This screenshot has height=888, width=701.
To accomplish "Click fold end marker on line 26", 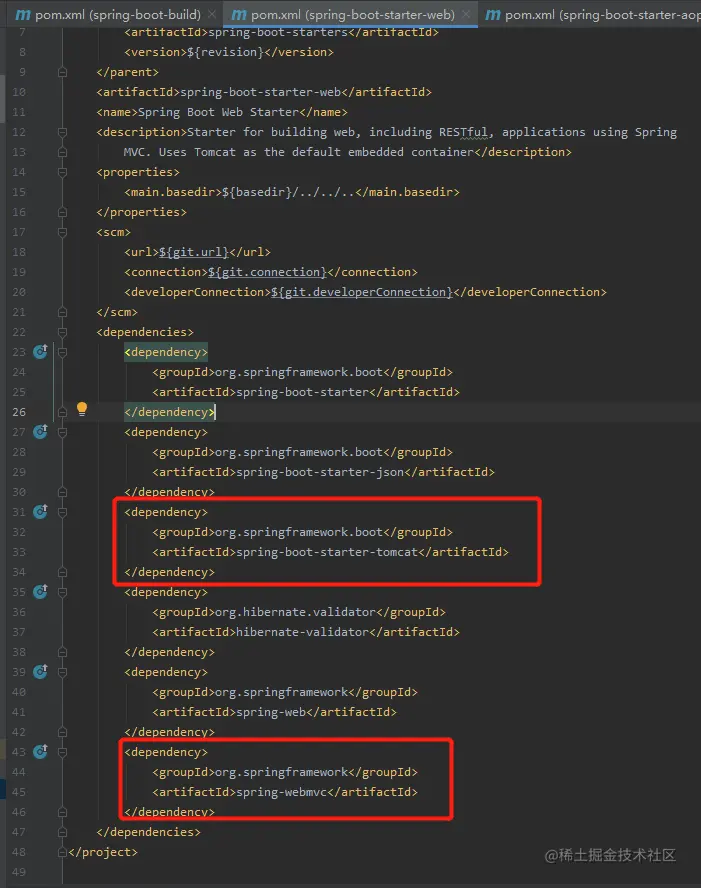I will (62, 412).
